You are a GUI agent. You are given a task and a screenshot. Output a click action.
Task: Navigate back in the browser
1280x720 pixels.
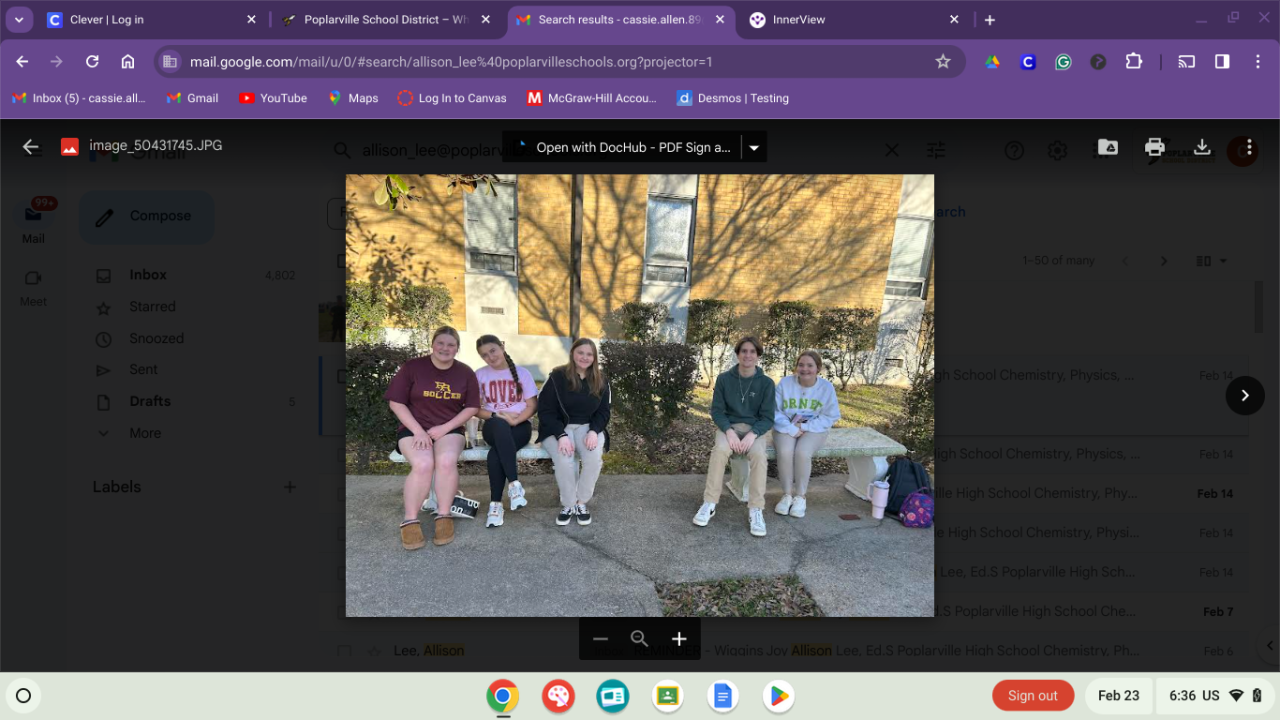22,62
